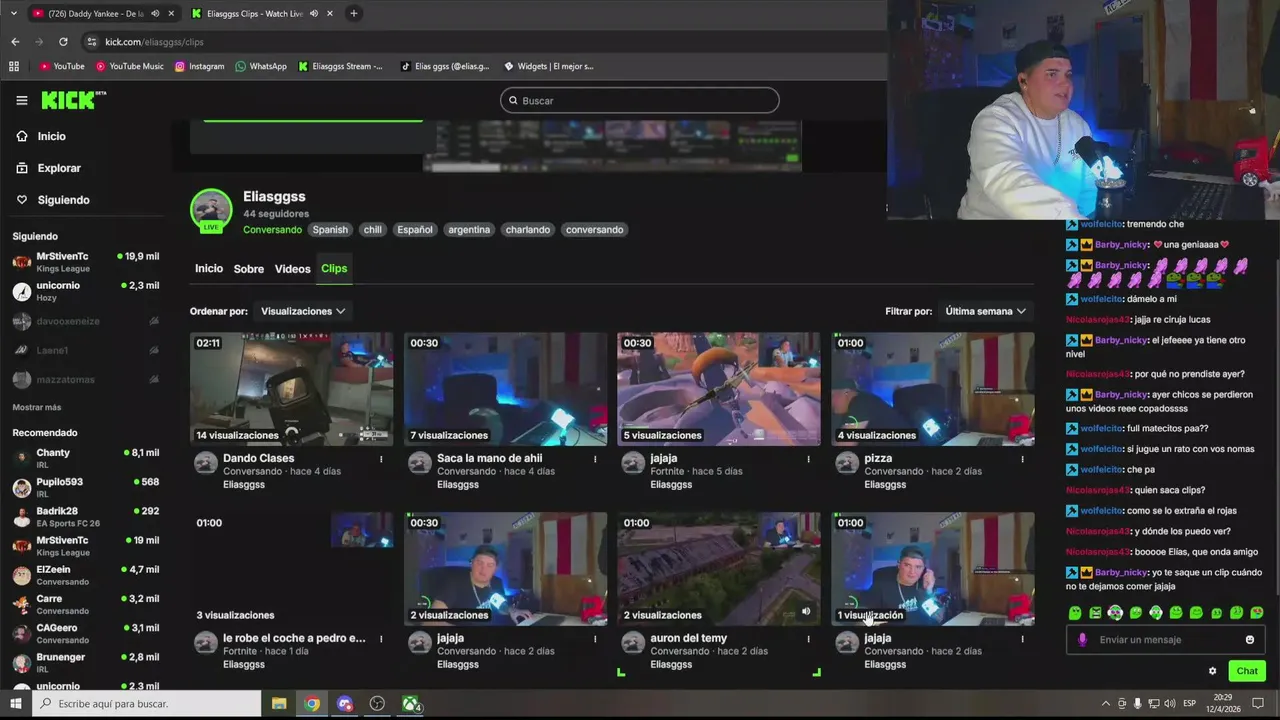1280x720 pixels.
Task: Expand the browser tab search chevron
Action: (x=14, y=13)
